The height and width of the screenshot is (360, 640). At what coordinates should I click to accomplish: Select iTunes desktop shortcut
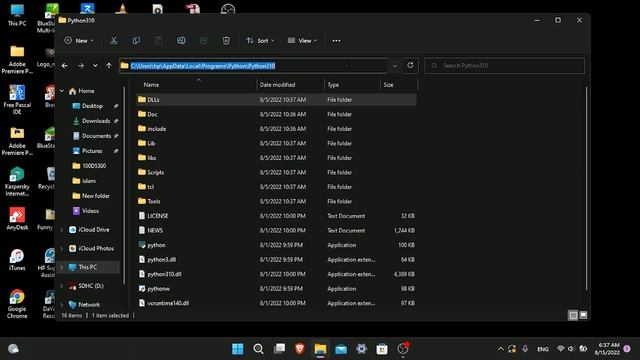click(17, 260)
